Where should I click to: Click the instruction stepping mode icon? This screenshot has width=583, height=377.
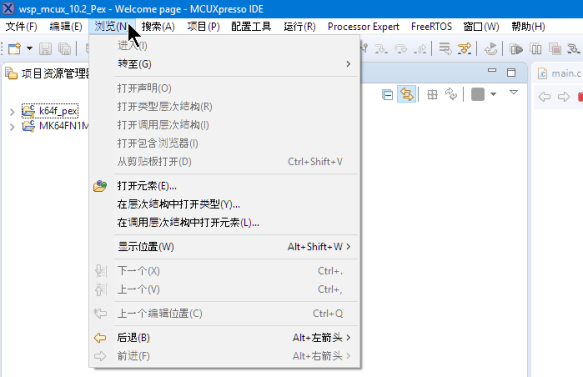coord(445,49)
